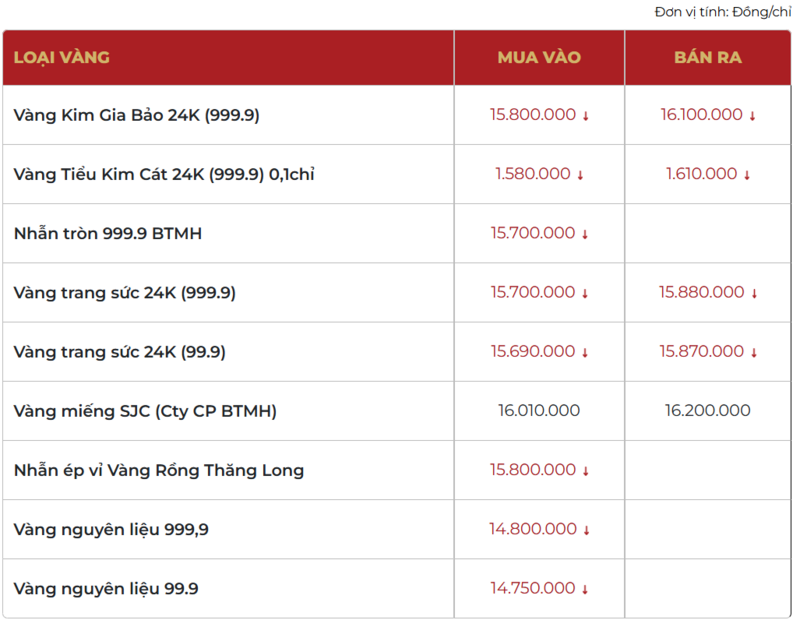The image size is (800, 620).
Task: Click the SJC sell price 16.200.000
Action: click(x=708, y=411)
